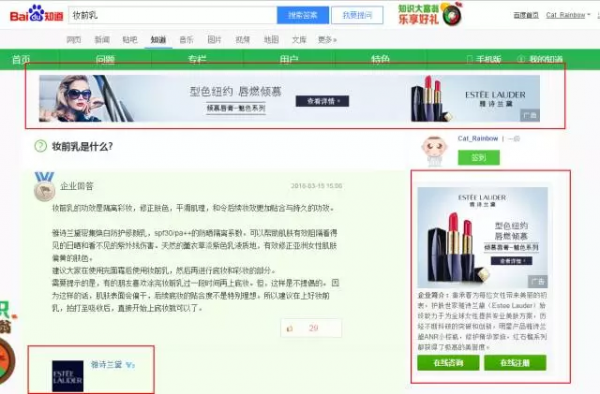
Task: Click the answer timestamp 2016-03-15
Action: pyautogui.click(x=316, y=186)
